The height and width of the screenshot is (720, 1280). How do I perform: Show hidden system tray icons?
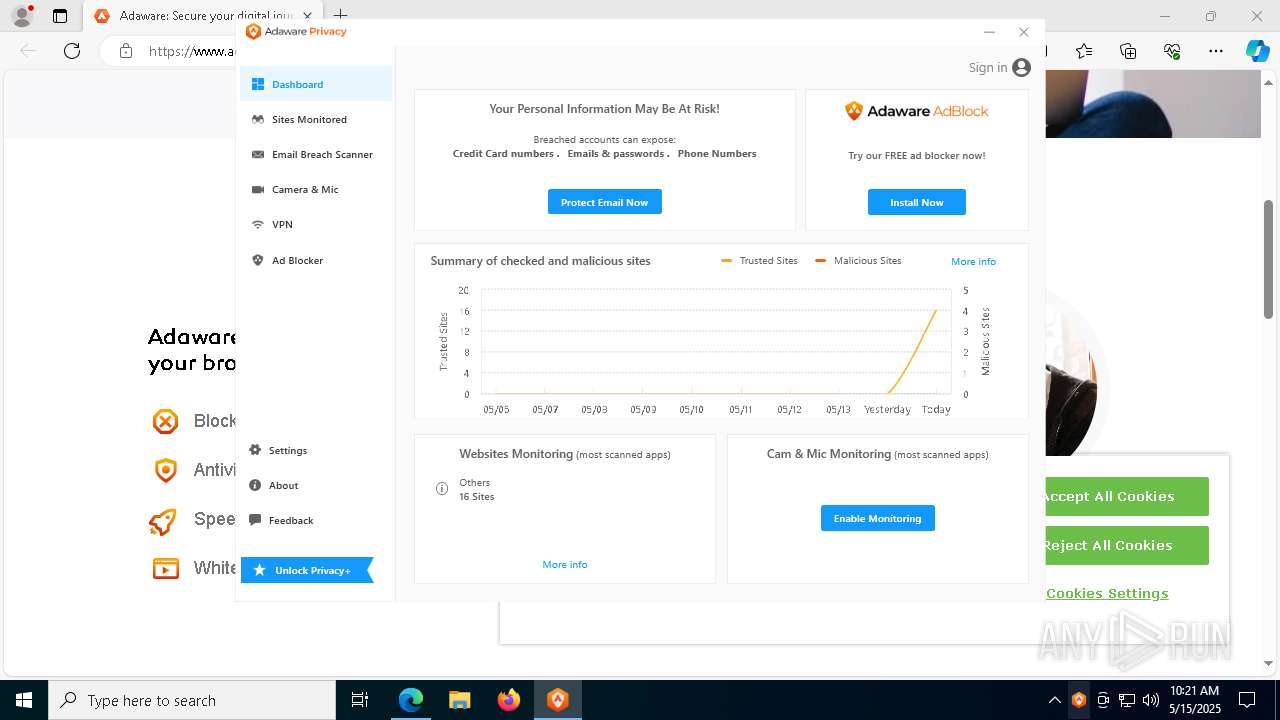pyautogui.click(x=1054, y=700)
